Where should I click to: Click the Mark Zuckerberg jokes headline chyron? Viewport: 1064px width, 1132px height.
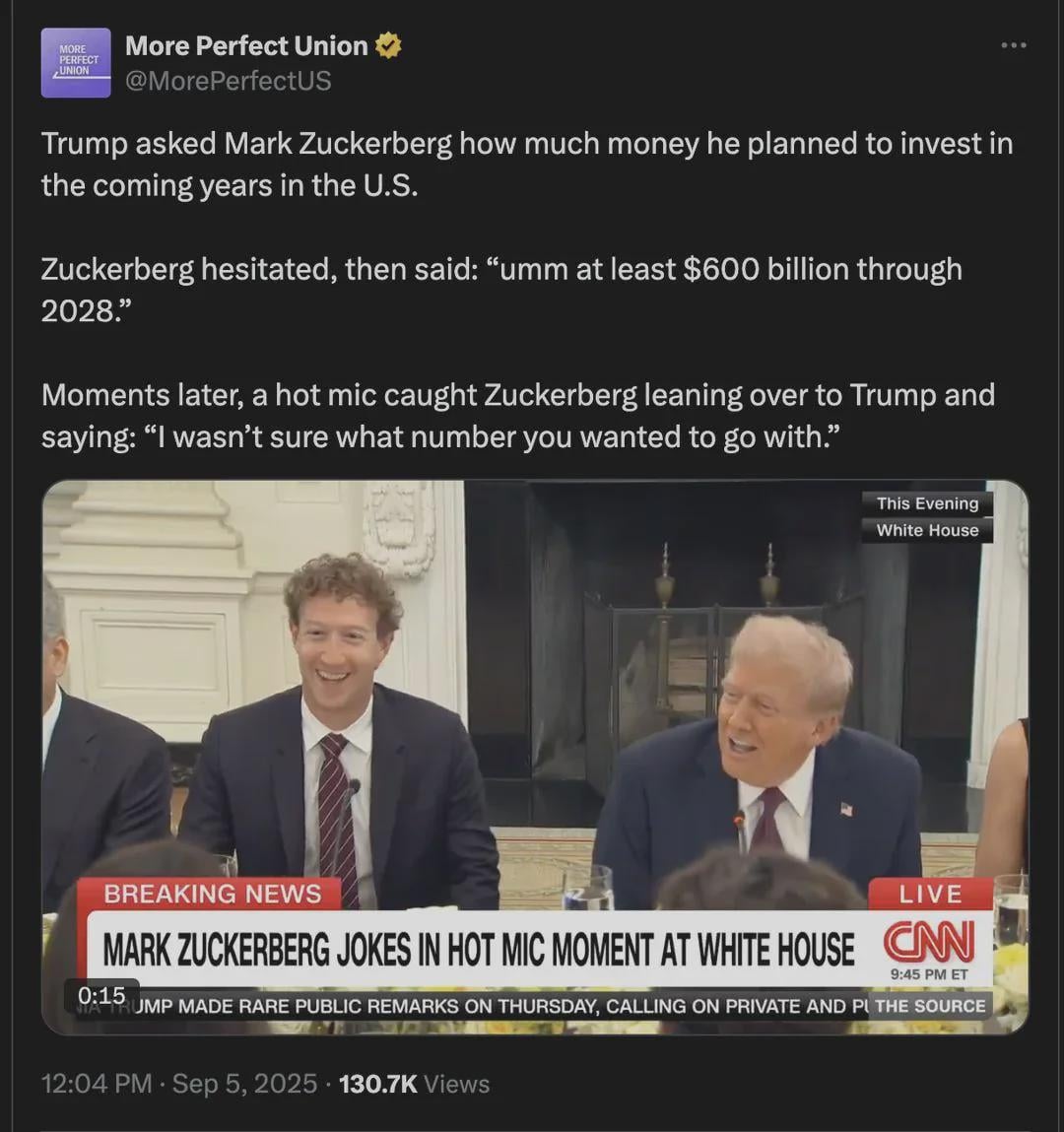[x=478, y=949]
